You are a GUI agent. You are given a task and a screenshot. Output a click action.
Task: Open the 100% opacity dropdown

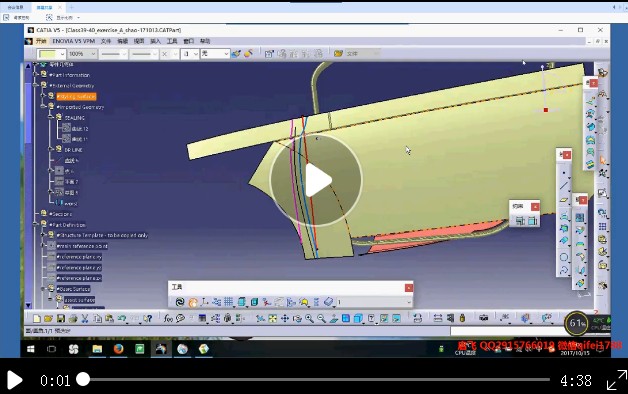pos(82,54)
